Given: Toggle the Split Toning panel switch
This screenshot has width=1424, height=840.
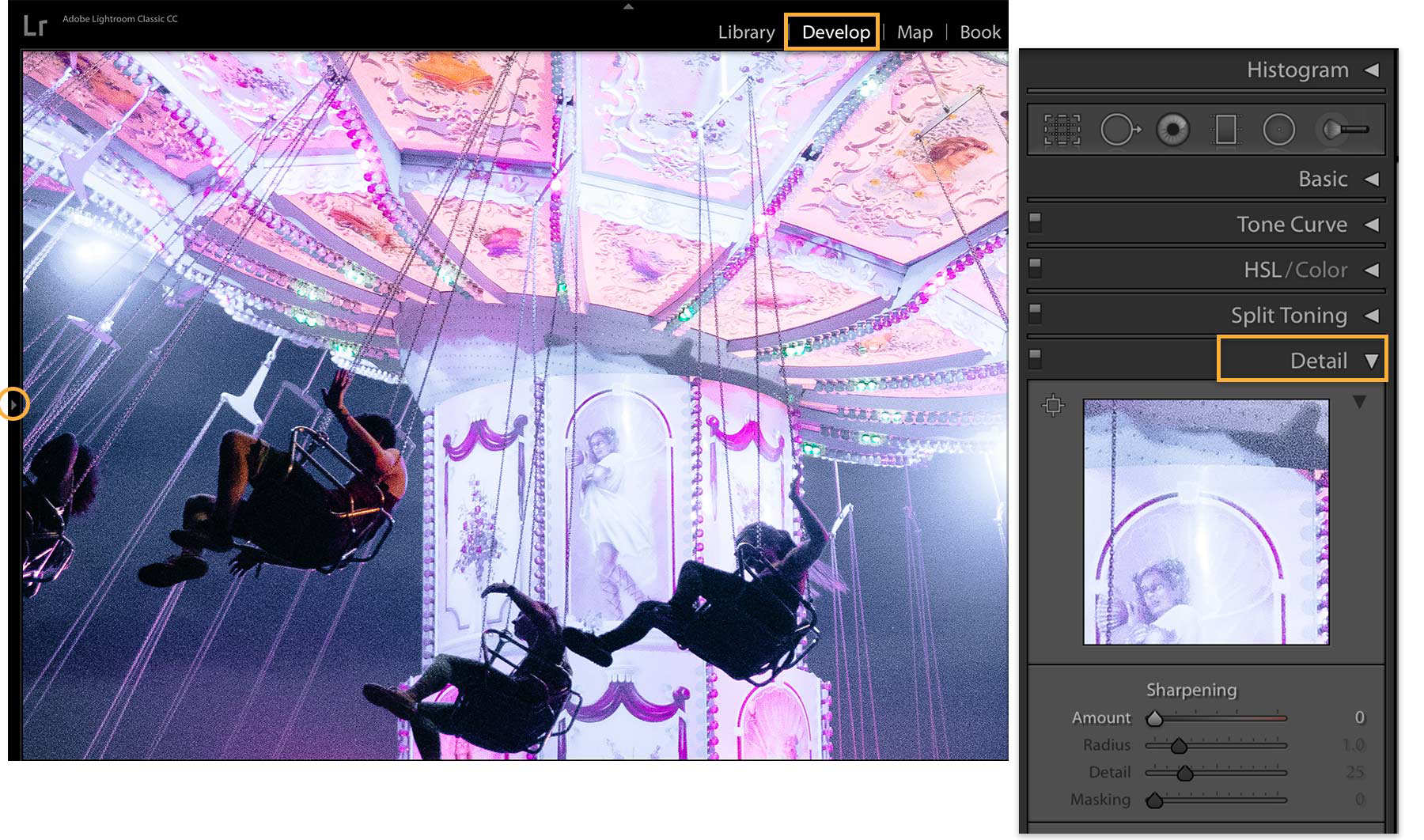Looking at the screenshot, I should click(x=1036, y=313).
